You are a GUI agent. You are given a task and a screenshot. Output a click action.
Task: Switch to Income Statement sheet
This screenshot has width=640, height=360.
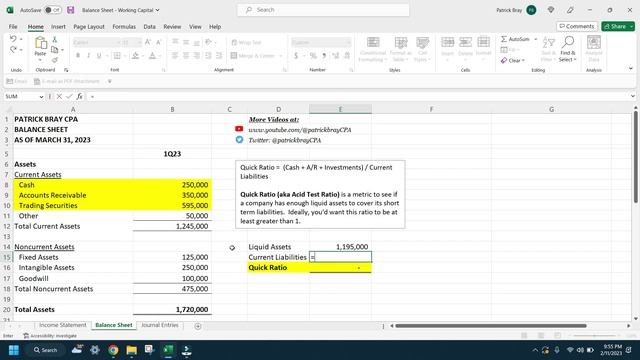point(63,325)
